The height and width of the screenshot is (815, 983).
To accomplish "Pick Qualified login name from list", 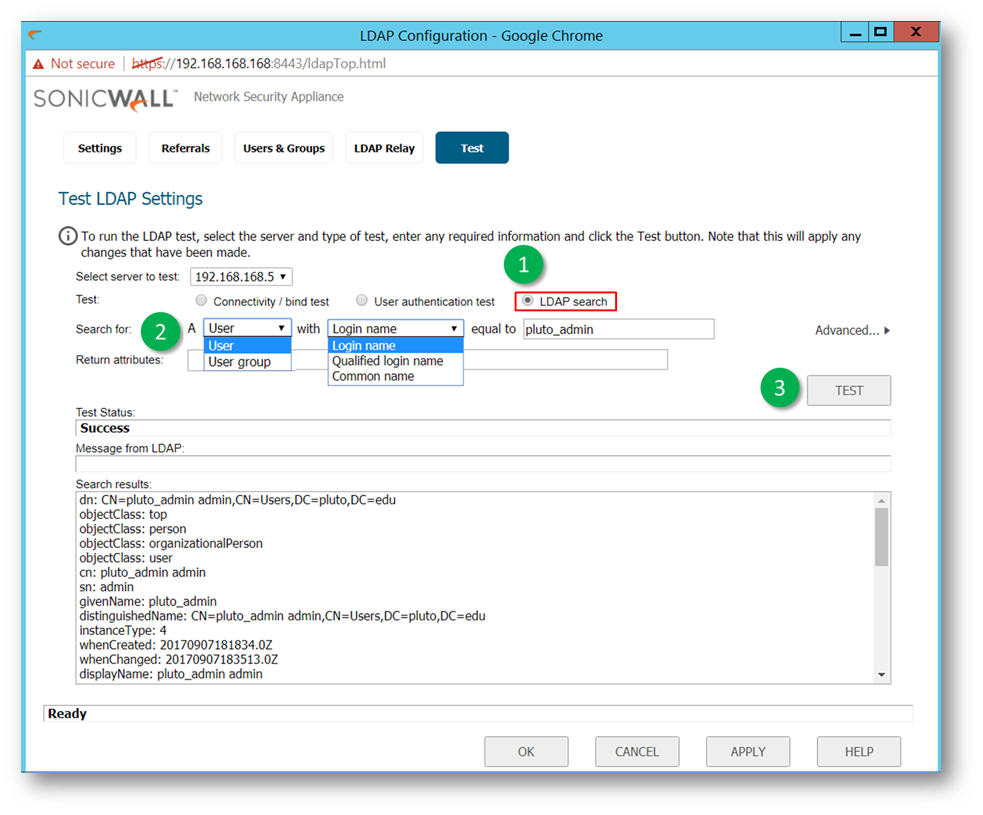I will [387, 361].
